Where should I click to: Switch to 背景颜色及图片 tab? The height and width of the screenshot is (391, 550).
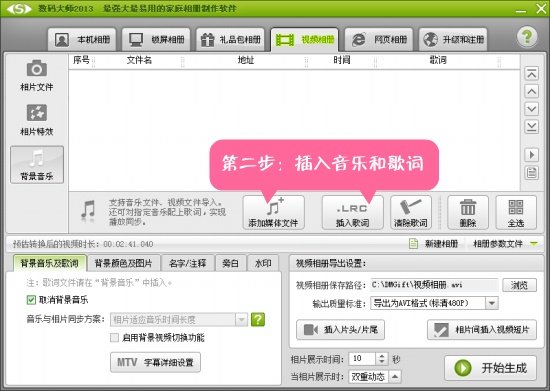[x=123, y=263]
